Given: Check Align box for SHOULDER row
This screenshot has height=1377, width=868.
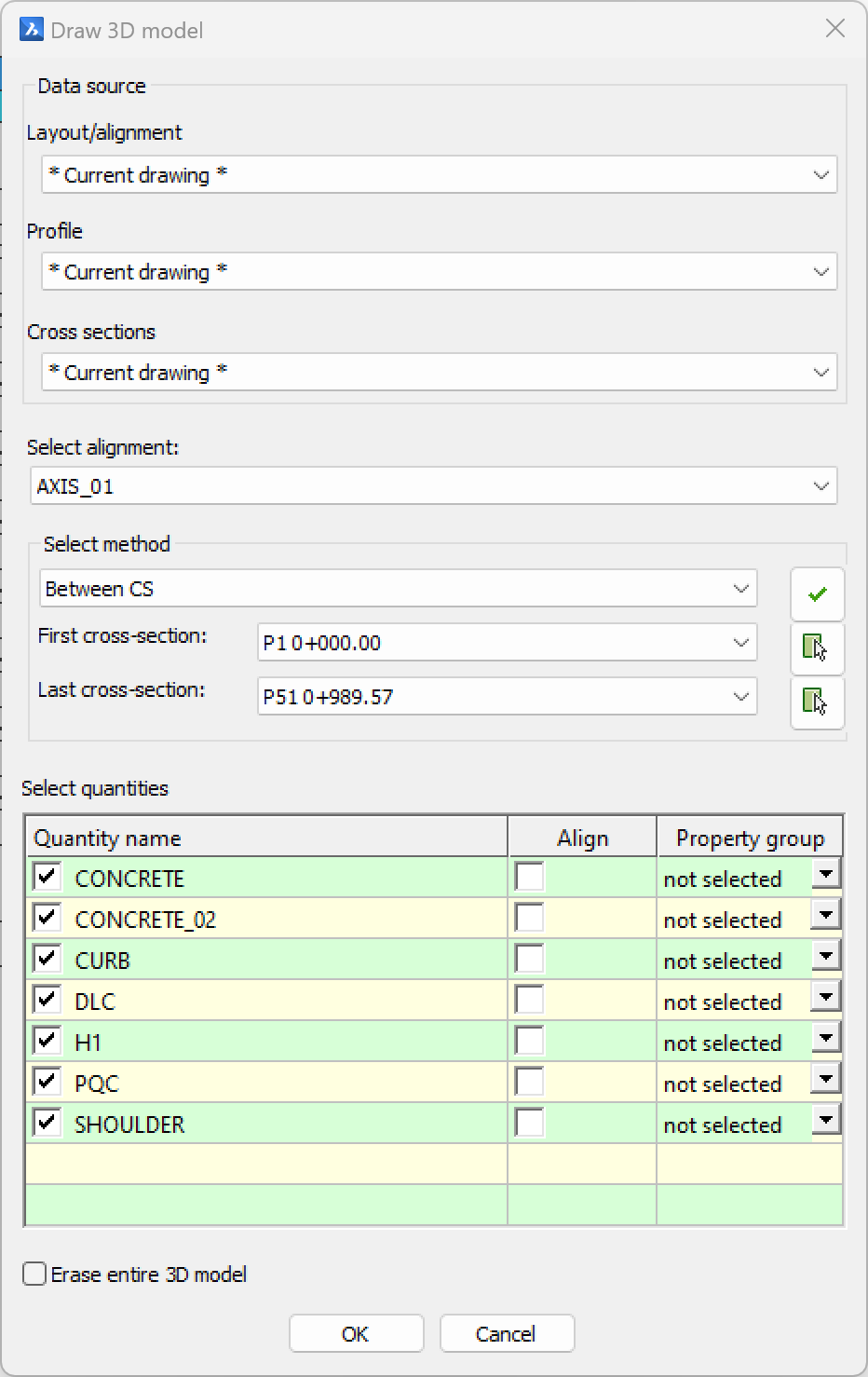Looking at the screenshot, I should click(529, 1123).
